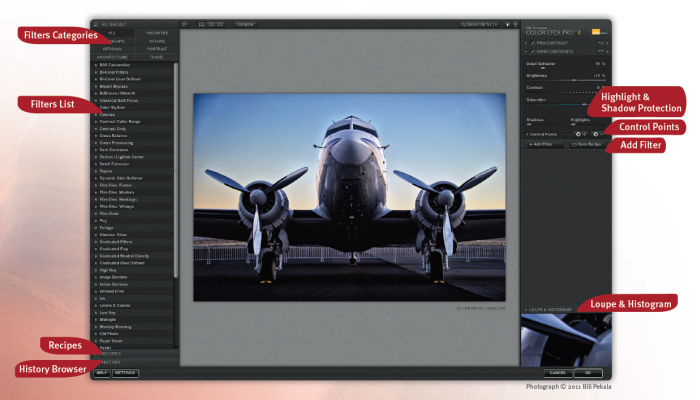Expand Cross Processing presets arrow
This screenshot has height=400, width=700.
pyautogui.click(x=96, y=143)
